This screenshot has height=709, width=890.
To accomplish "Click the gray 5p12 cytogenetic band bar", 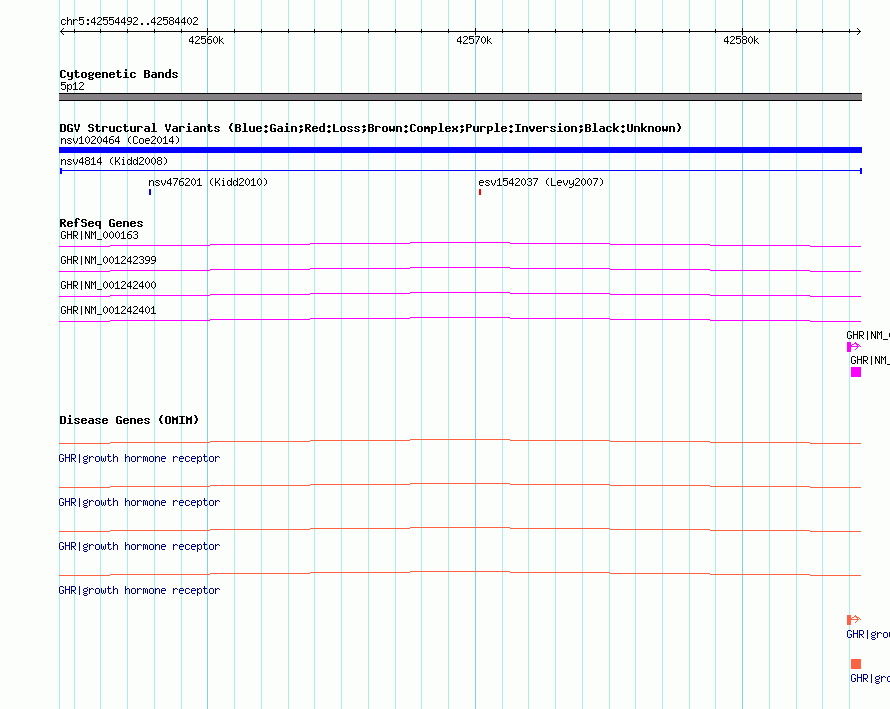I will (460, 97).
